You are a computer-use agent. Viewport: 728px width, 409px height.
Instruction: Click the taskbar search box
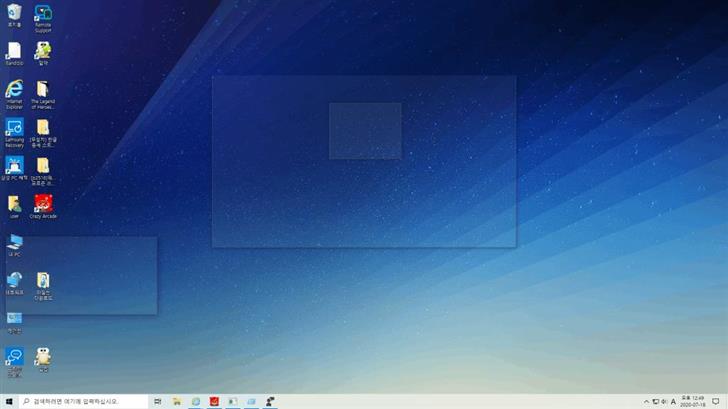tap(84, 402)
